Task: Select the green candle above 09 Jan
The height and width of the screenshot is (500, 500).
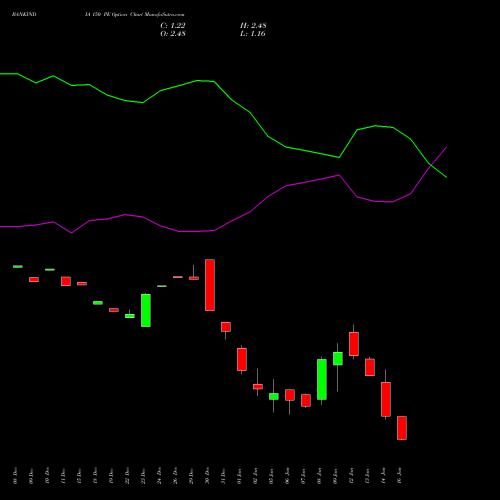Action: tap(338, 359)
